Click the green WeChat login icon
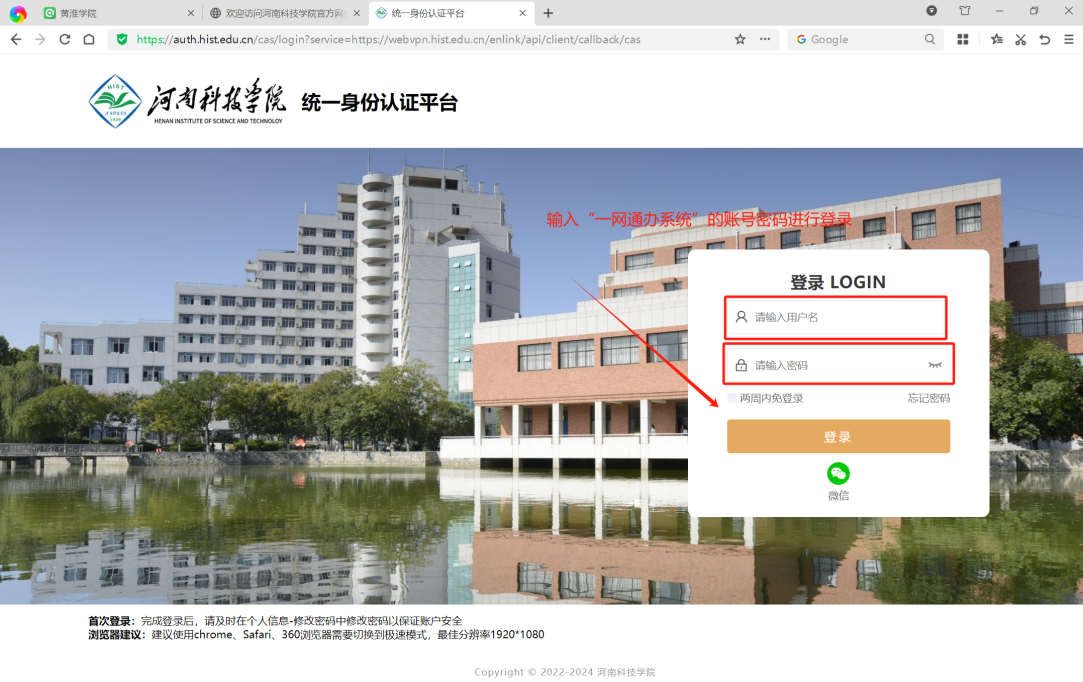1083x682 pixels. 838,474
